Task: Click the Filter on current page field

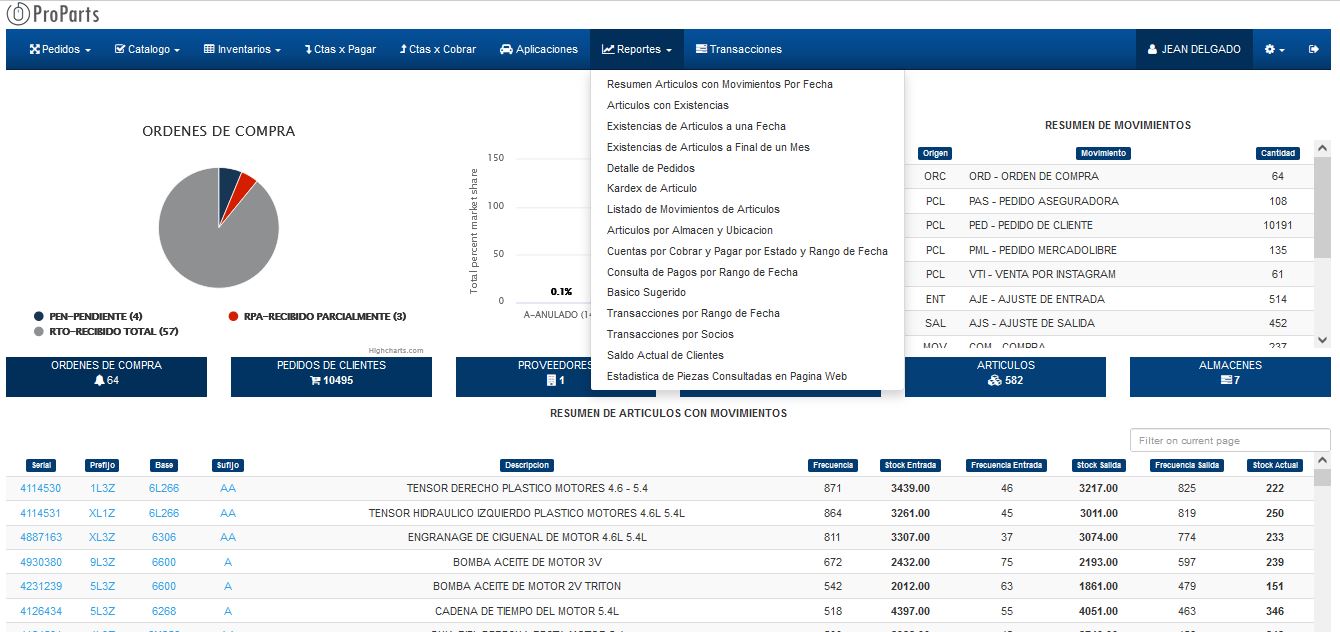Action: [x=1229, y=440]
